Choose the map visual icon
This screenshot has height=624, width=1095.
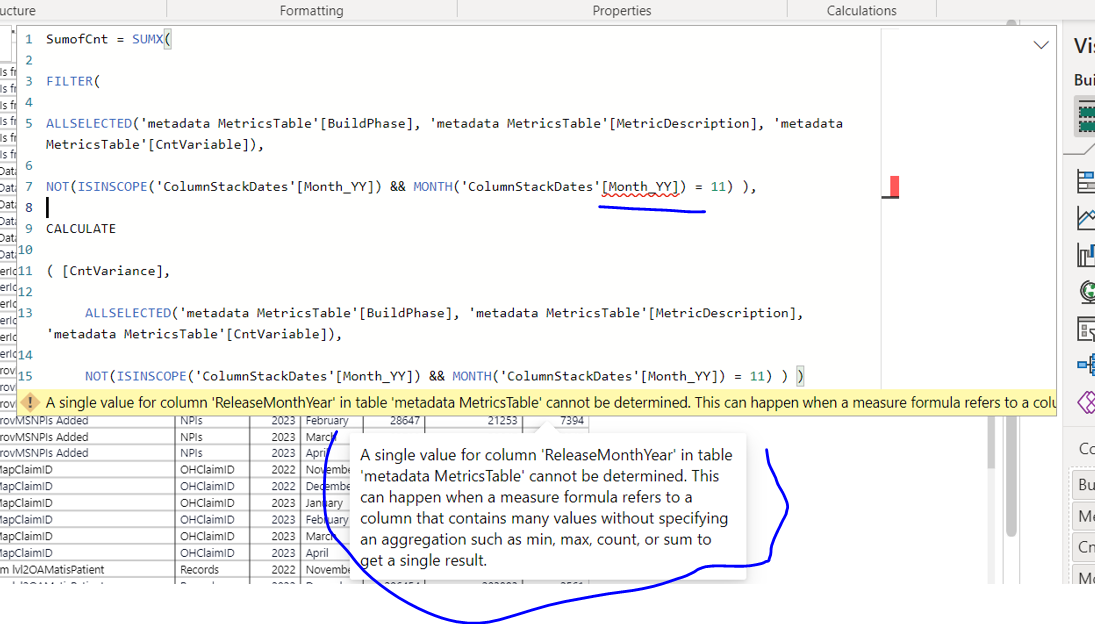1087,290
